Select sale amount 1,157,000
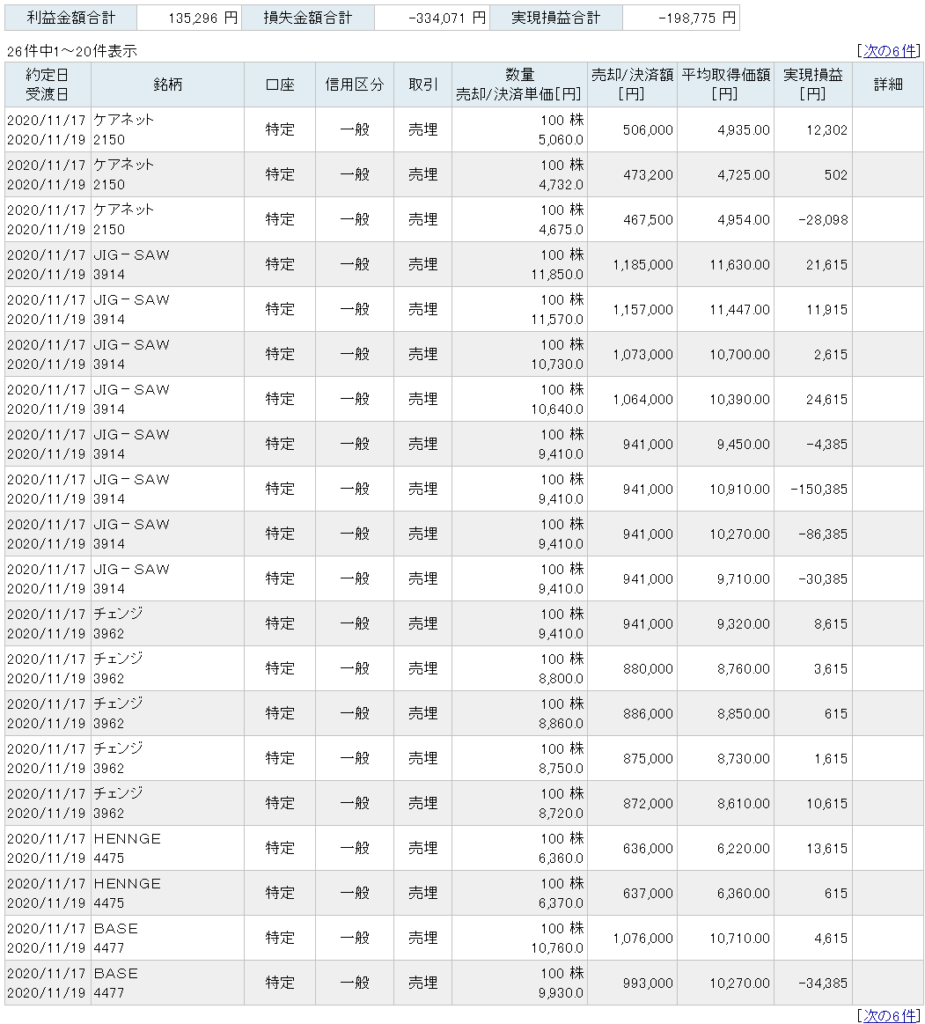The image size is (925, 1024). click(643, 310)
